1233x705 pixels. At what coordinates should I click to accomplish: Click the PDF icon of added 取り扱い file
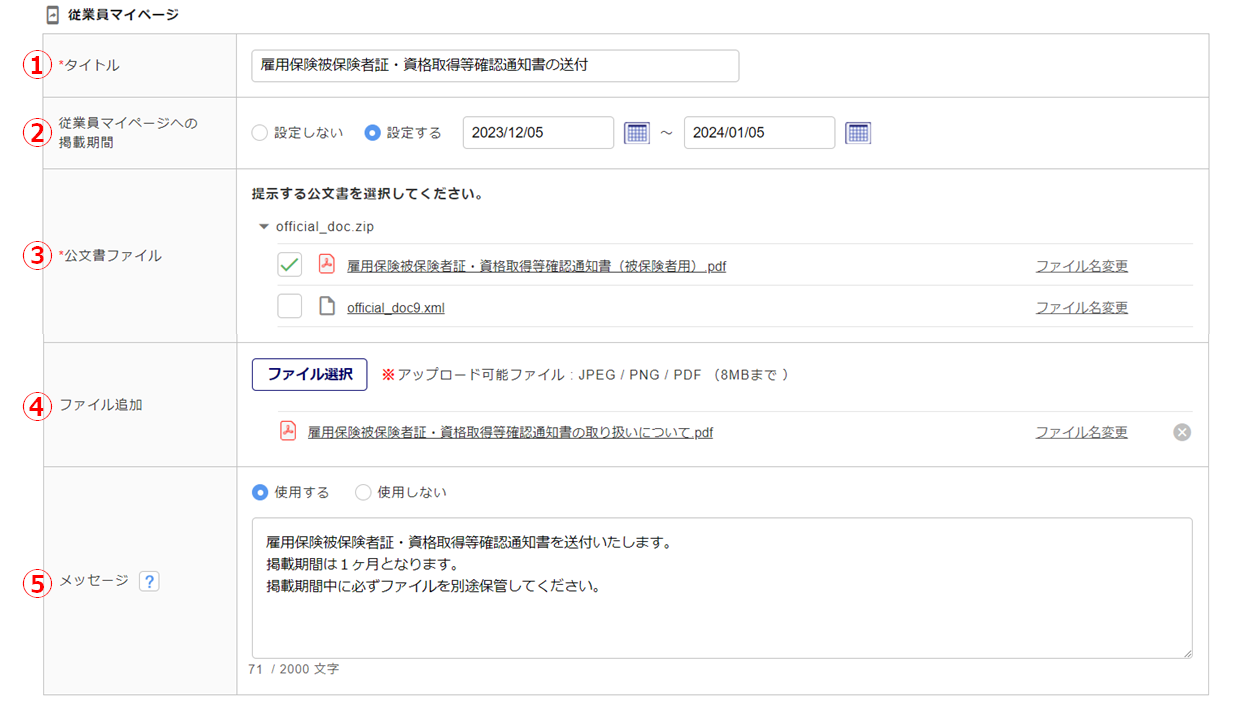(288, 432)
